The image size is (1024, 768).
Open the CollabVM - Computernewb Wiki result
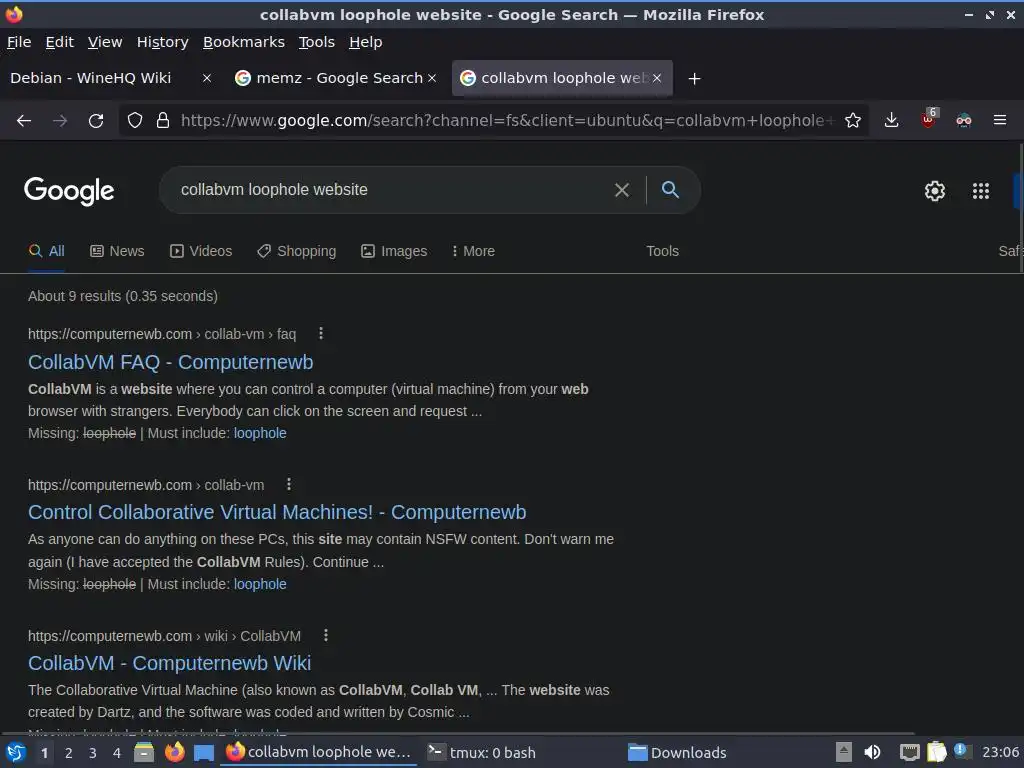(169, 664)
